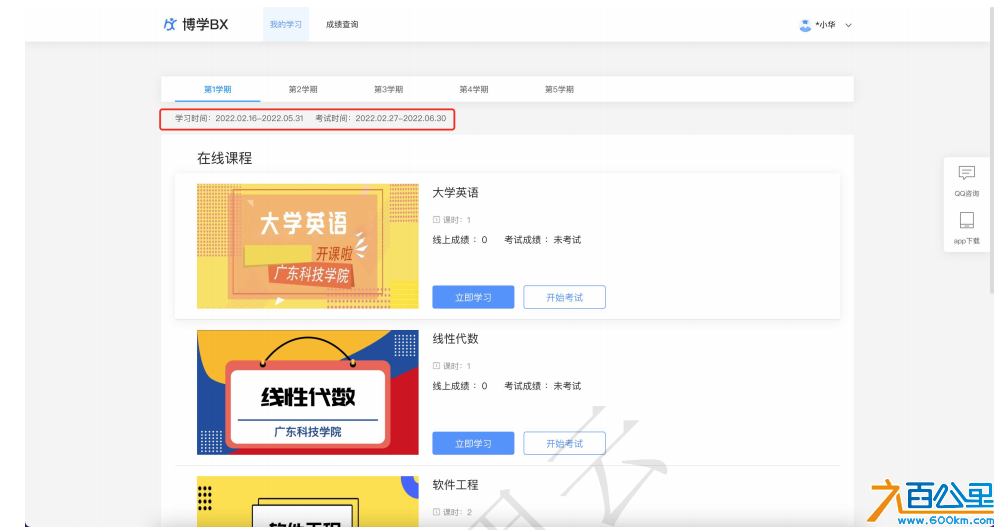Click 开始考试 for 线性代数
Viewport: 1001px width, 530px height.
point(564,443)
